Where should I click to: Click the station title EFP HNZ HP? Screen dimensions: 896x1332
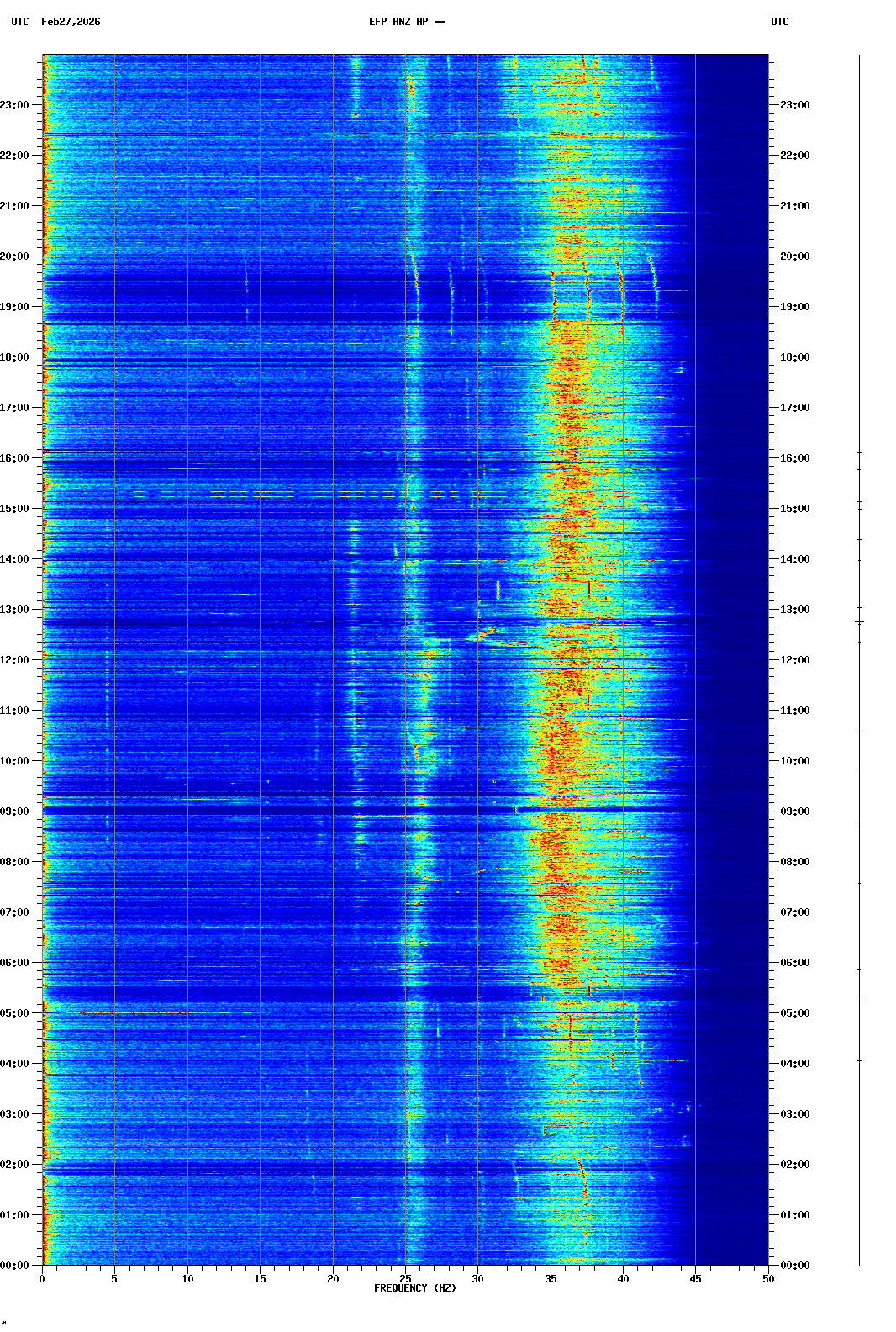(407, 22)
